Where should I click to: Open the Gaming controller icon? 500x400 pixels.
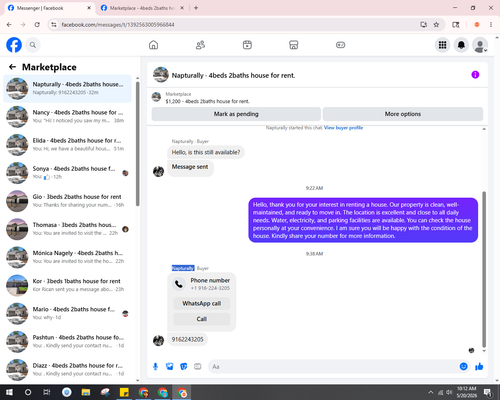[x=340, y=45]
